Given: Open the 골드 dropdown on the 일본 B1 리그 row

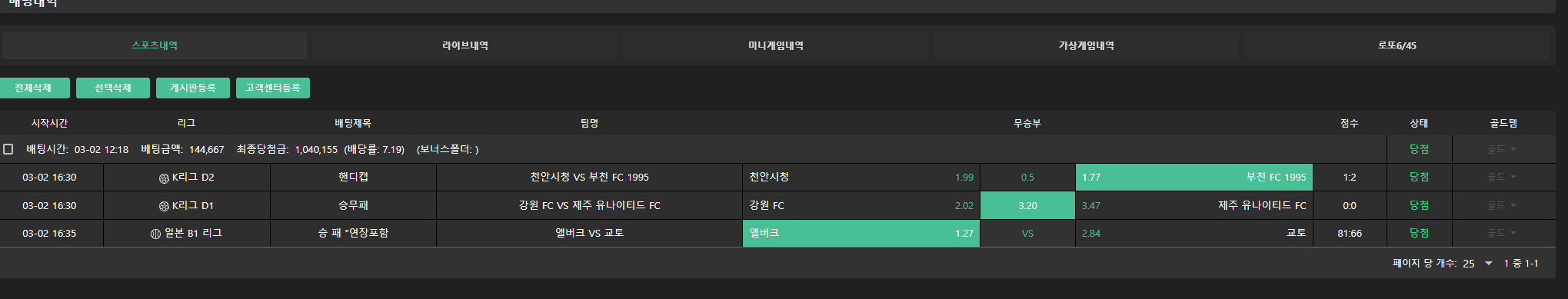Looking at the screenshot, I should [x=1502, y=234].
